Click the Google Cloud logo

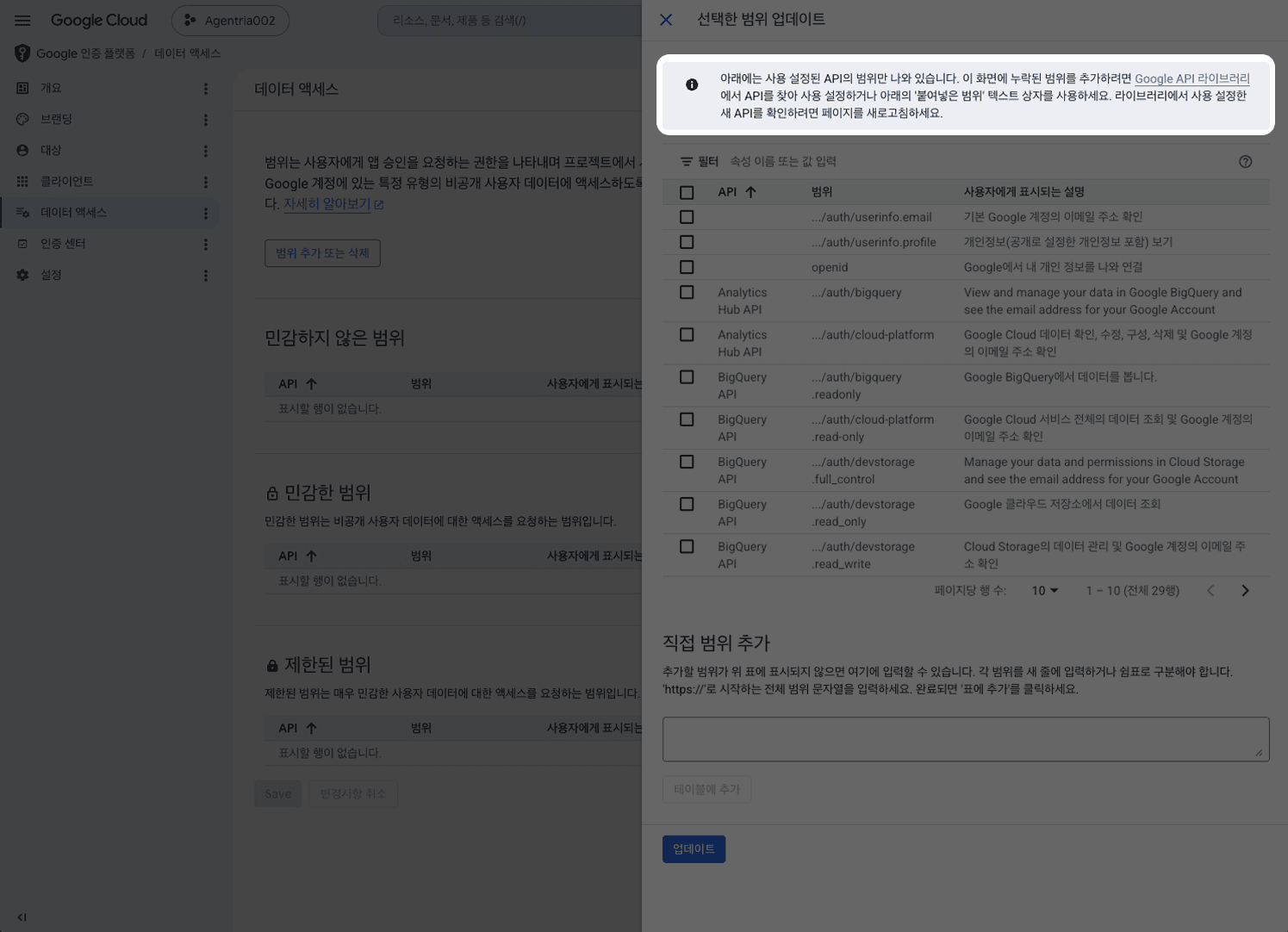click(x=99, y=20)
